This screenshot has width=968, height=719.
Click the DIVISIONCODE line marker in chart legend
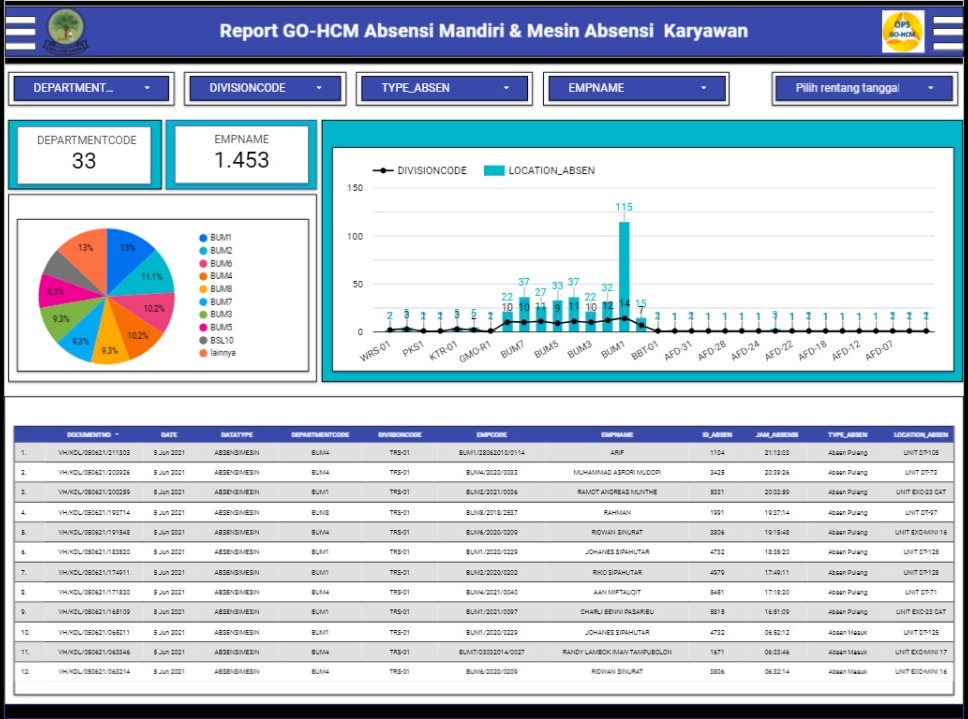pos(381,171)
